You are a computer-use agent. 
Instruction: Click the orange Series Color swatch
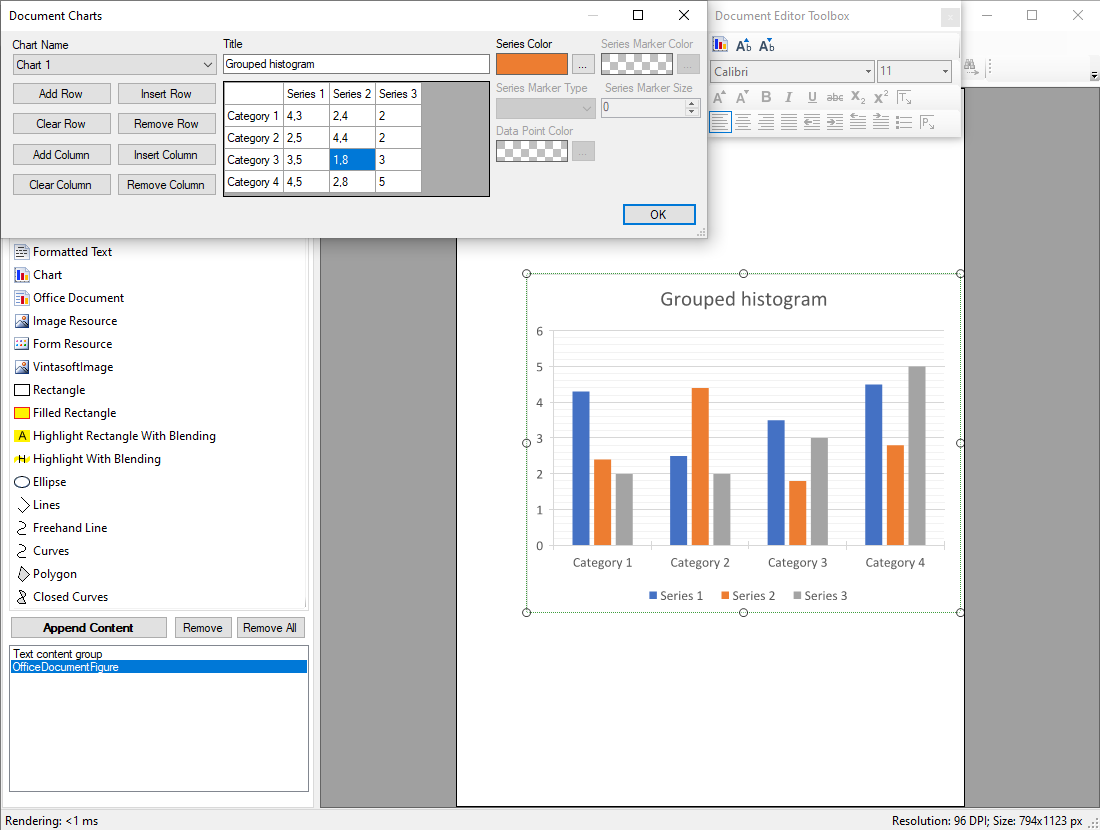tap(532, 64)
